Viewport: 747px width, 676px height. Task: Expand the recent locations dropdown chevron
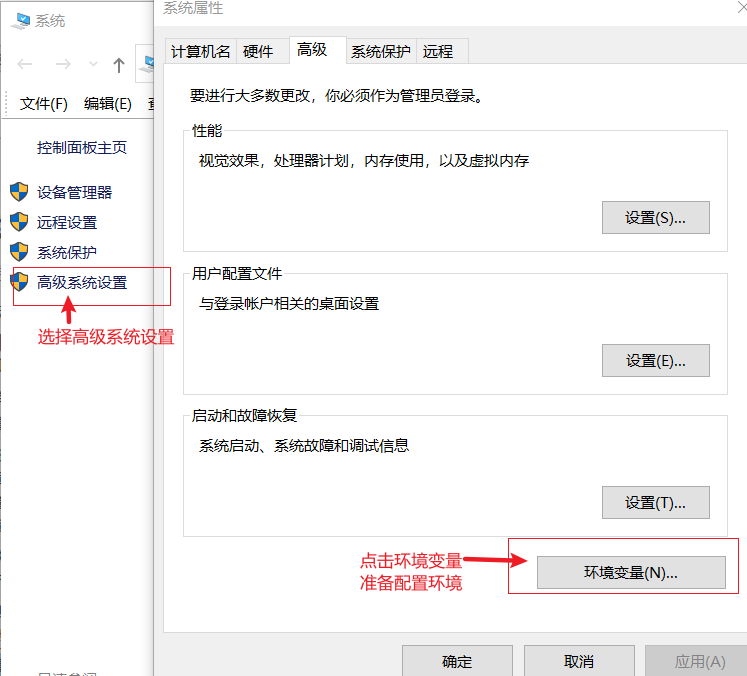click(x=93, y=65)
